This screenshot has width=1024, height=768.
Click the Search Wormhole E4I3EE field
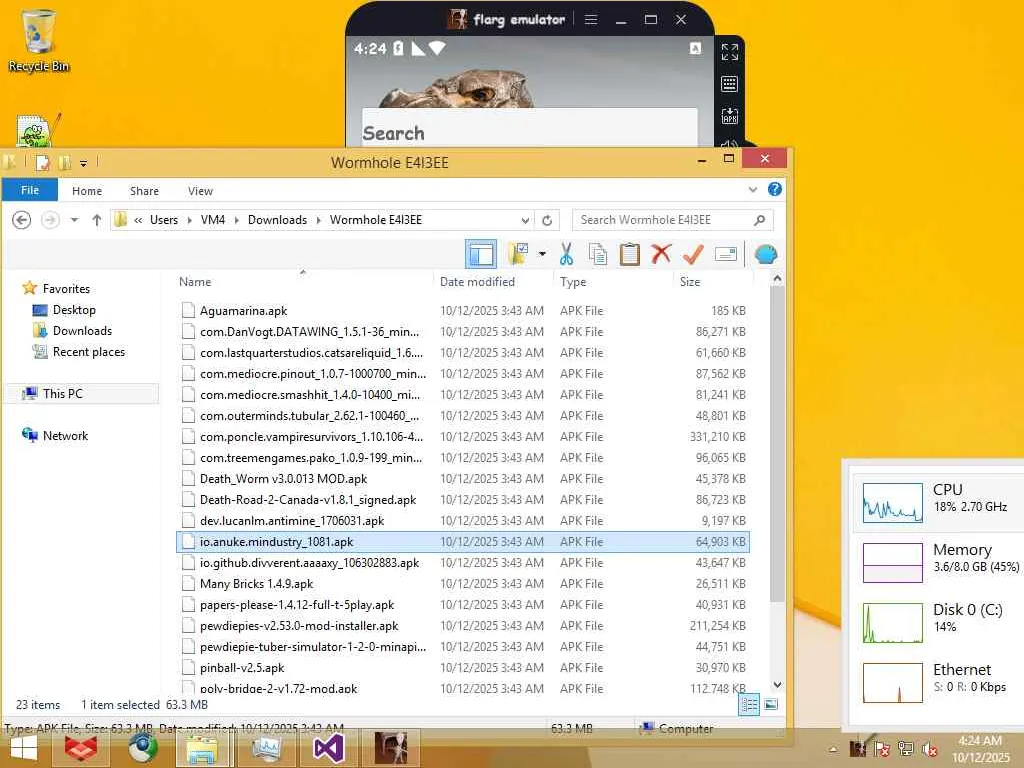[x=673, y=220]
